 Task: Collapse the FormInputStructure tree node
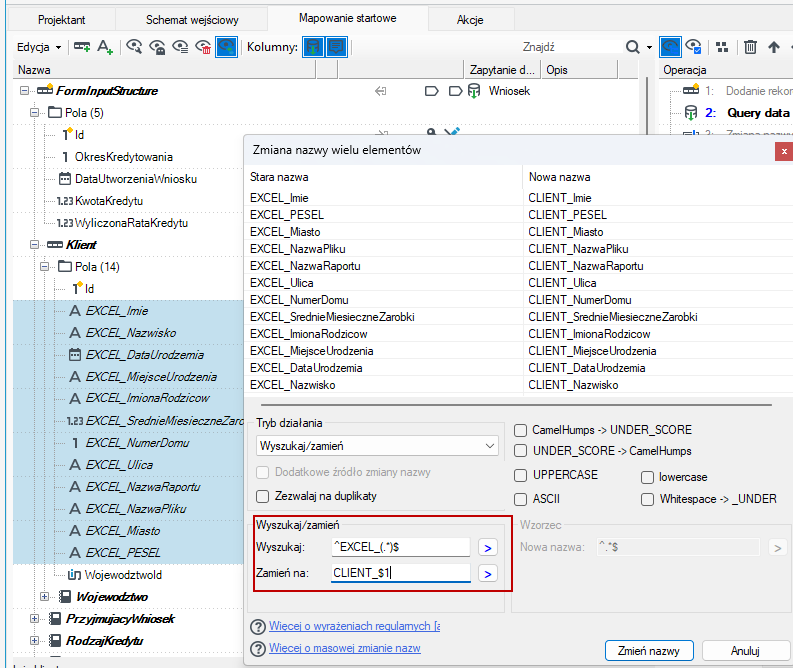click(24, 91)
